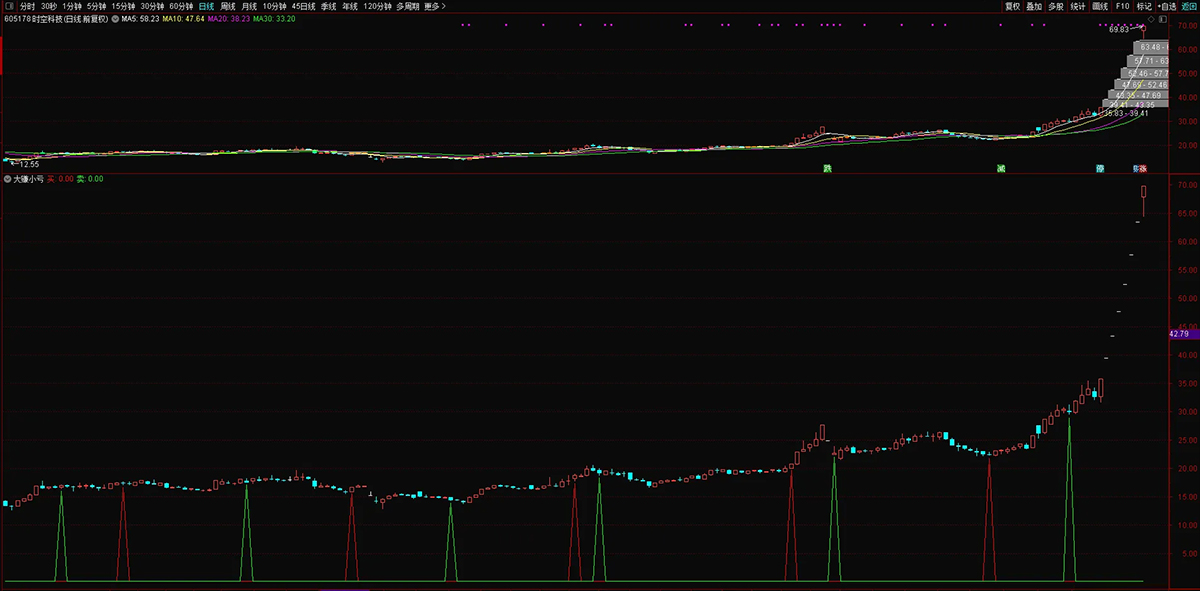Click the 69.83 high price label

[1118, 30]
